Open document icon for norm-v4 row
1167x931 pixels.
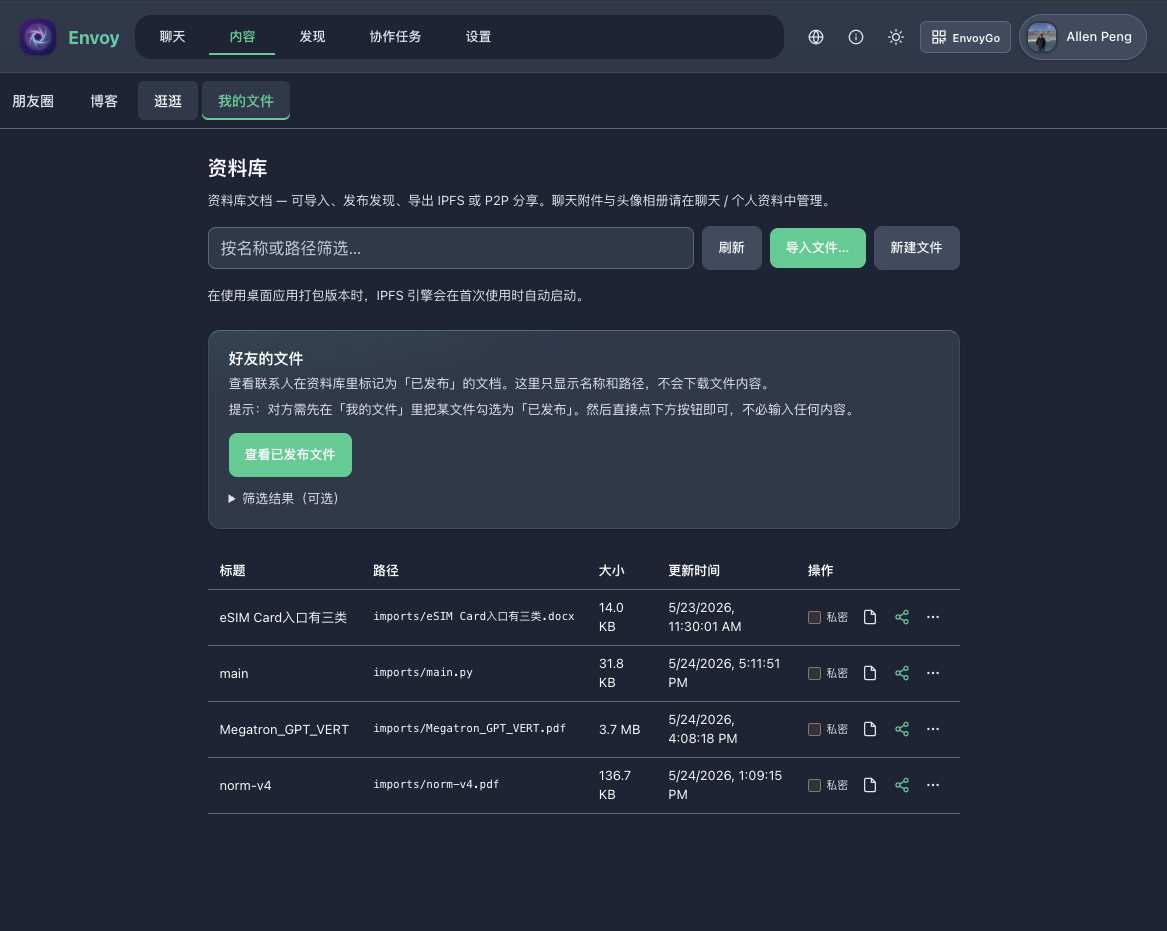(x=870, y=785)
